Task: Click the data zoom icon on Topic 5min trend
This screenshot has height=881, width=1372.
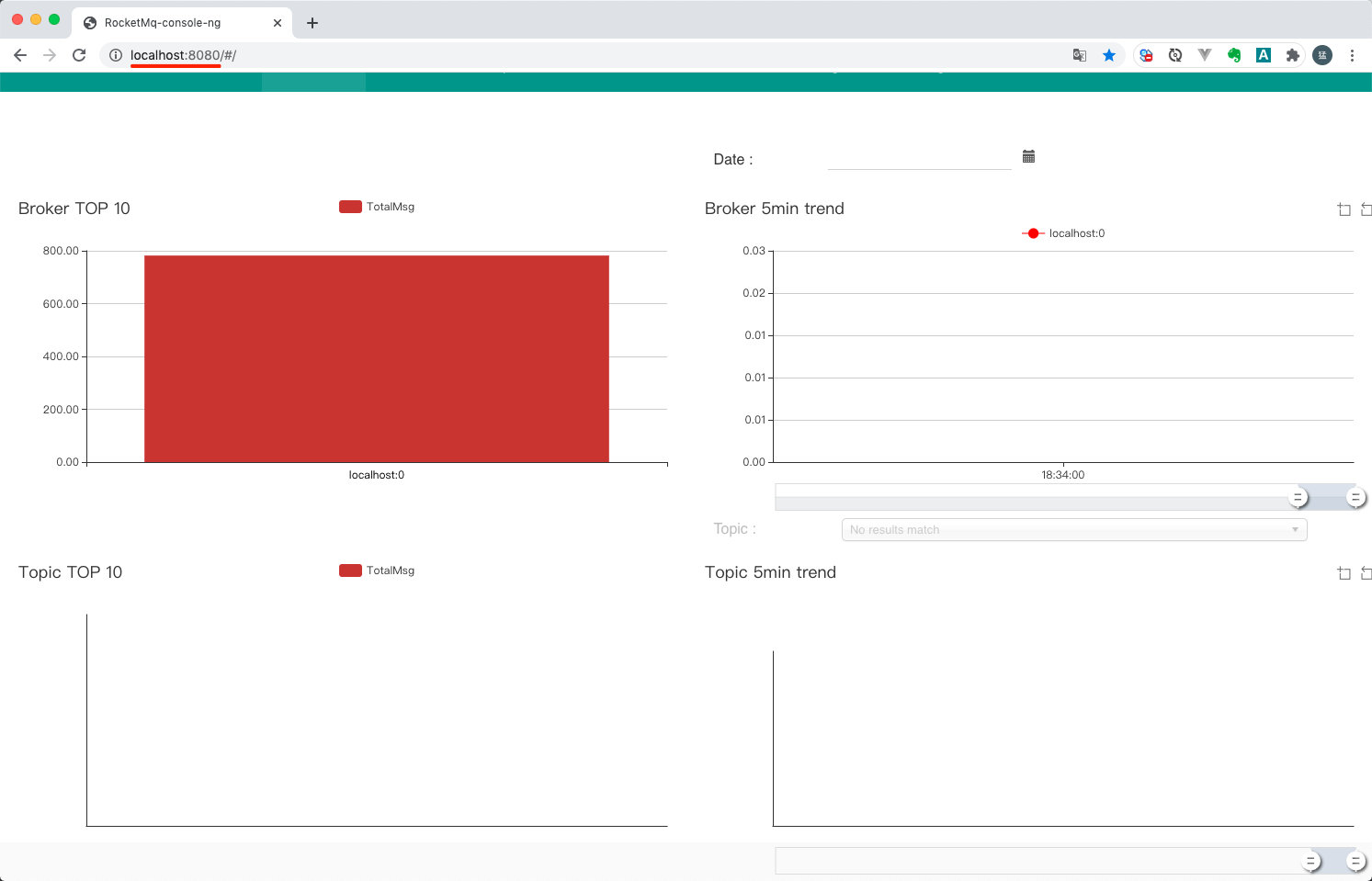Action: (1344, 573)
